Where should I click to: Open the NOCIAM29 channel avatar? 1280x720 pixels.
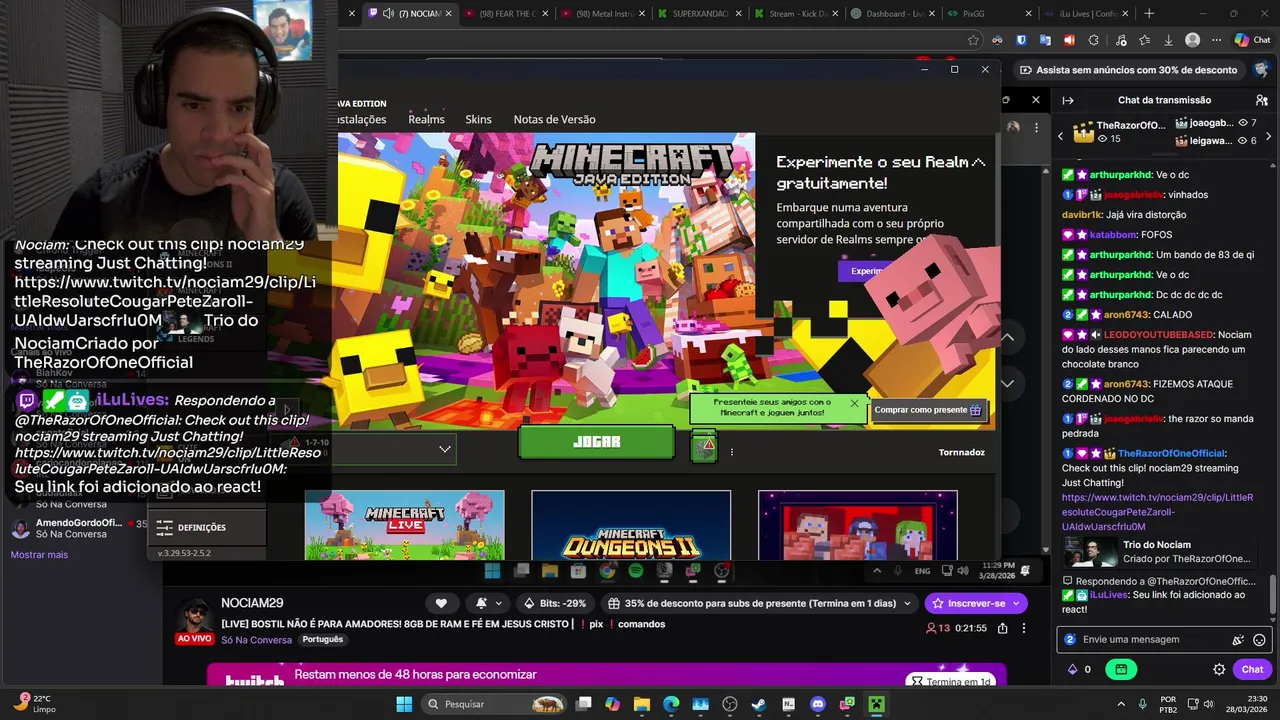194,619
